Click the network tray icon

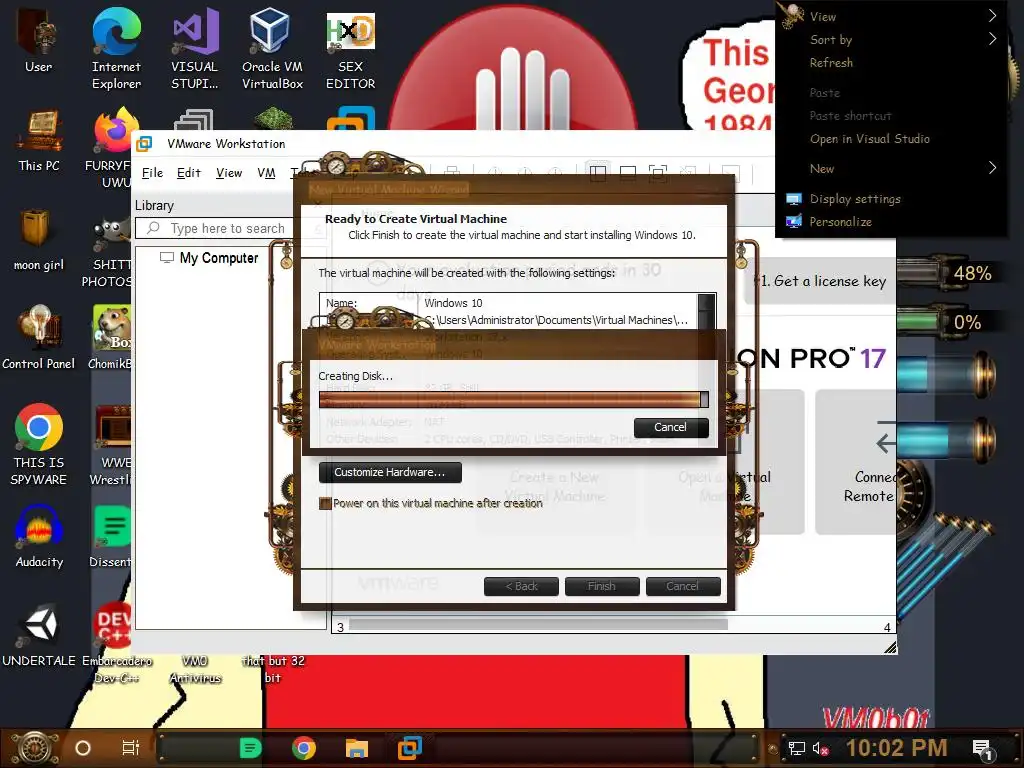pyautogui.click(x=796, y=748)
